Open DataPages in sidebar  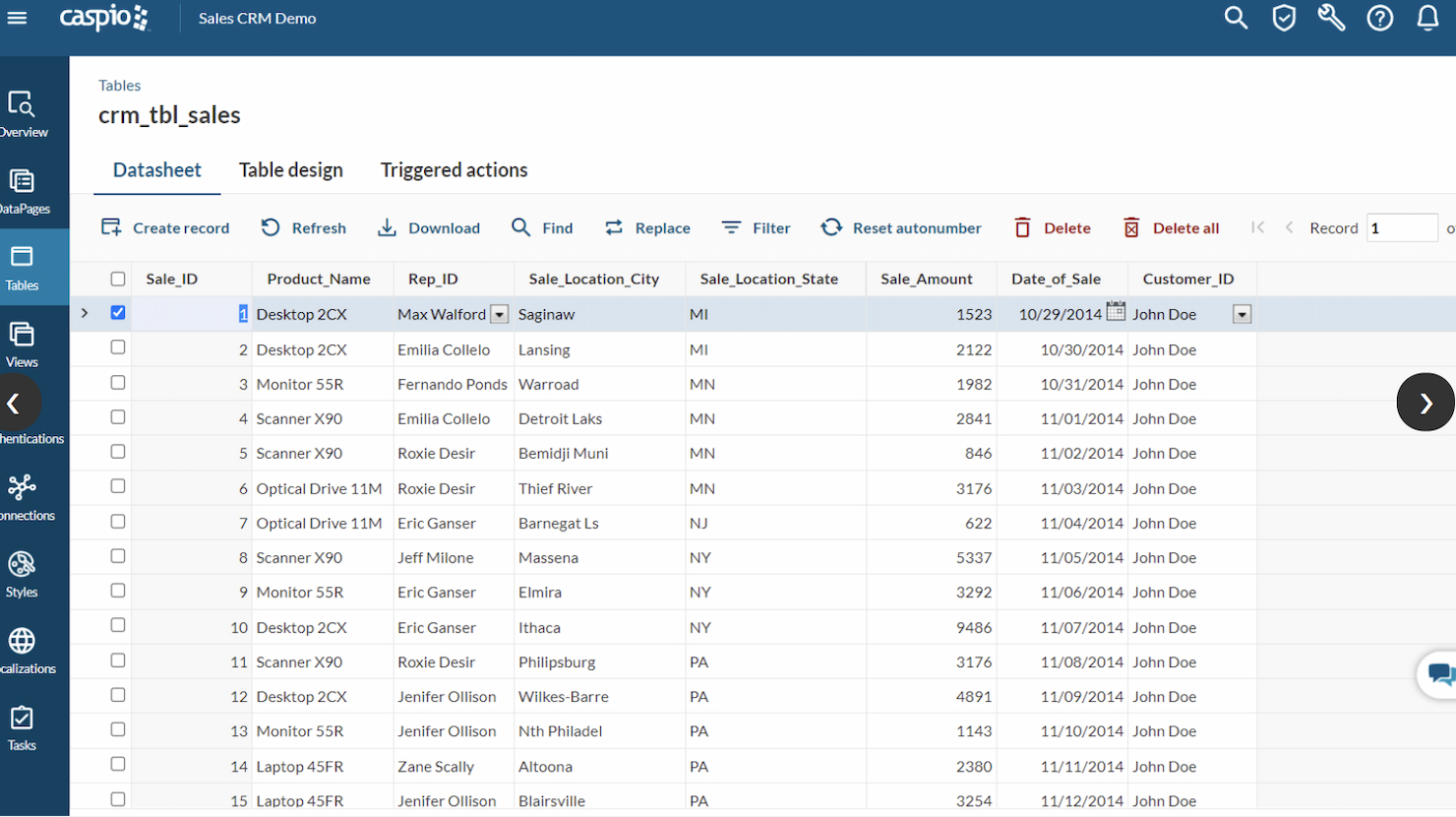click(23, 191)
